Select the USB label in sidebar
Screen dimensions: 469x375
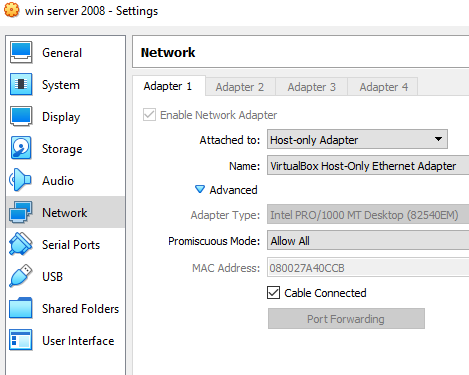tap(52, 277)
